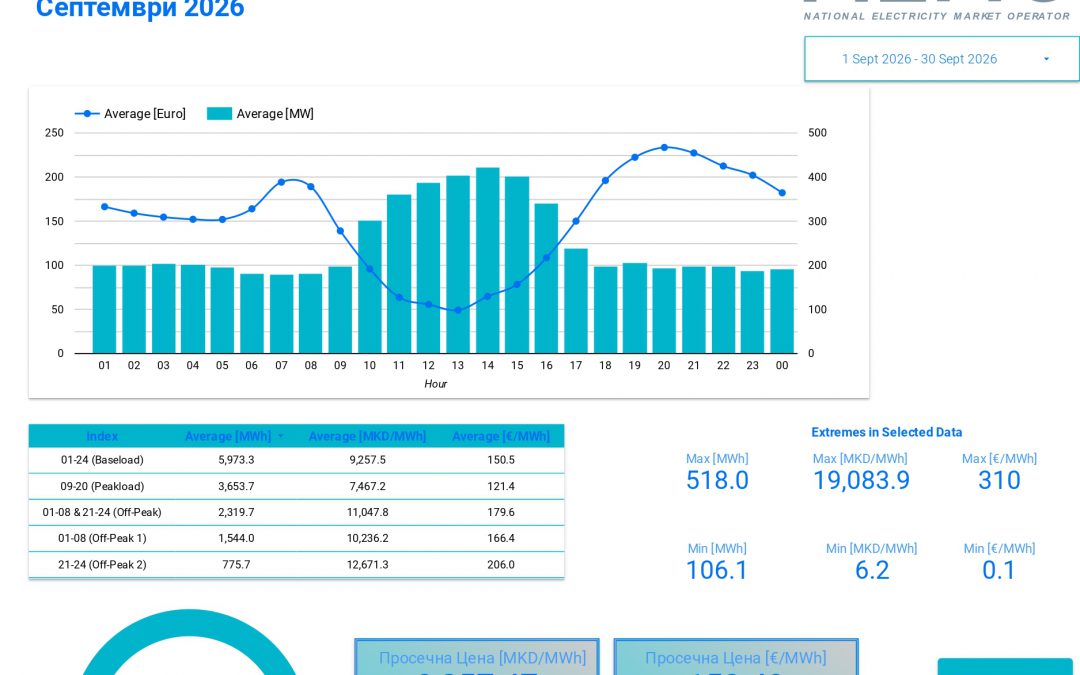Click the Extremes in Selected Data heading
1080x675 pixels.
pyautogui.click(x=886, y=432)
